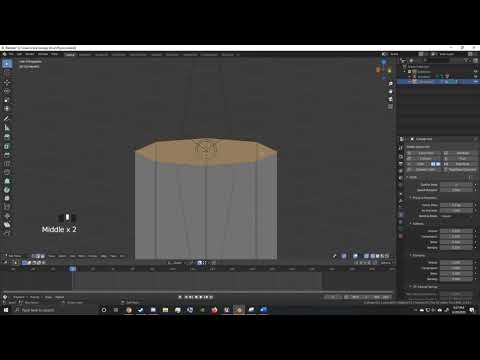Select the Loop Cut tool

[7, 164]
